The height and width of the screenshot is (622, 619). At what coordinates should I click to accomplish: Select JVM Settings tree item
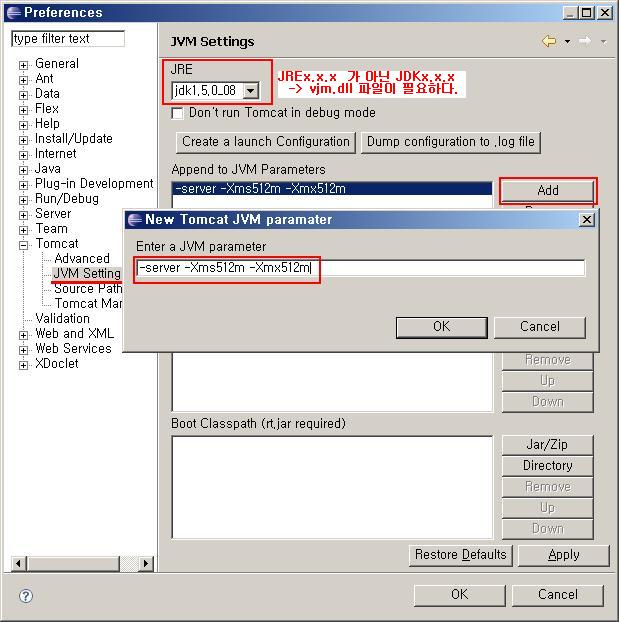point(87,273)
